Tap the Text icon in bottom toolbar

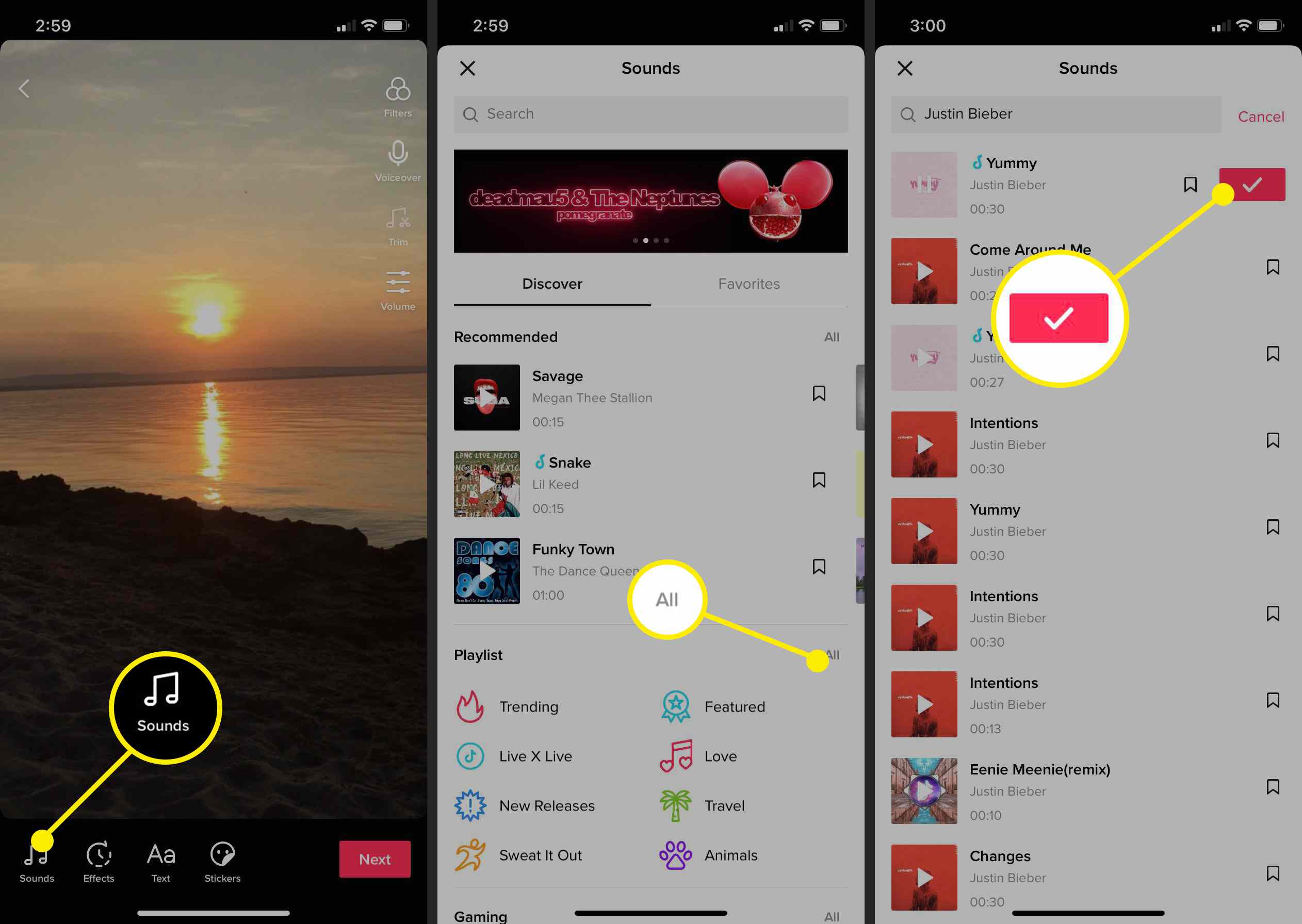coord(161,857)
